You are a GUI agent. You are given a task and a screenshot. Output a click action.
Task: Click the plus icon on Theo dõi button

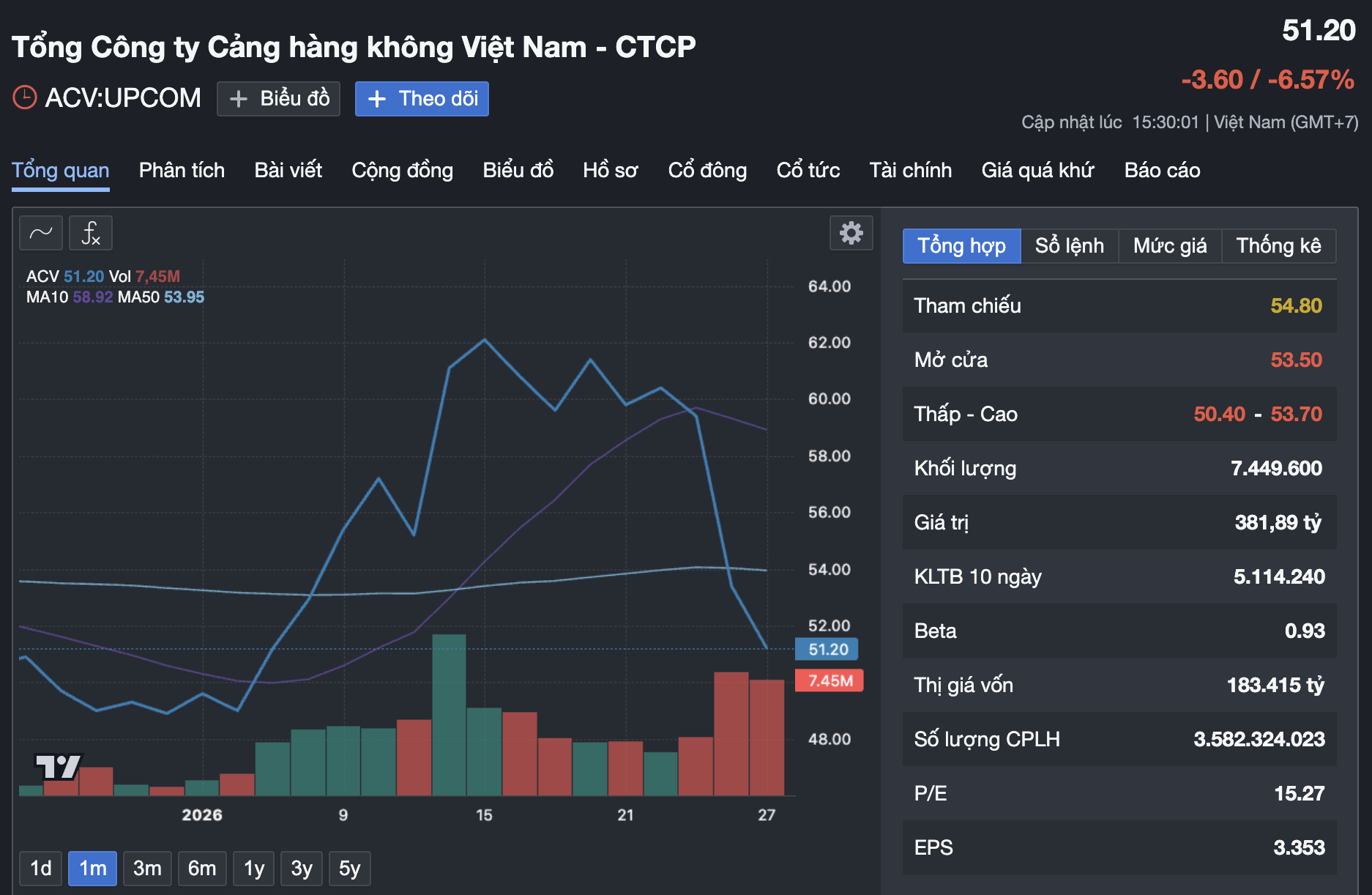pos(378,98)
